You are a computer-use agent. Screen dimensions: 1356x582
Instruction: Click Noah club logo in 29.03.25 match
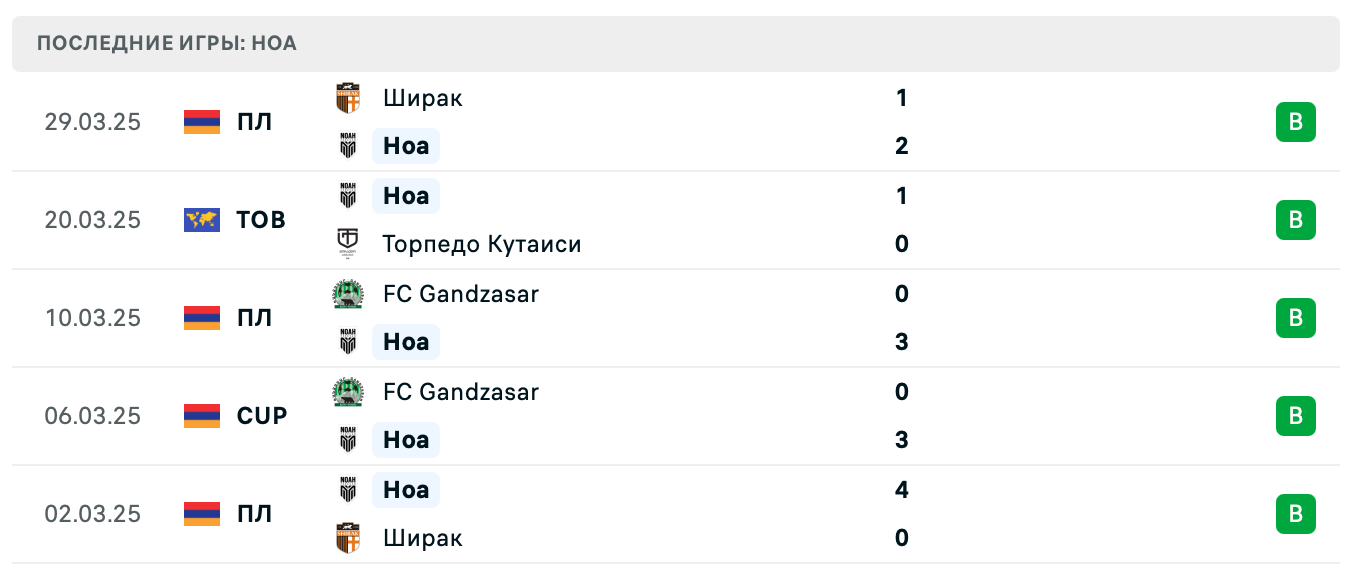pos(347,146)
